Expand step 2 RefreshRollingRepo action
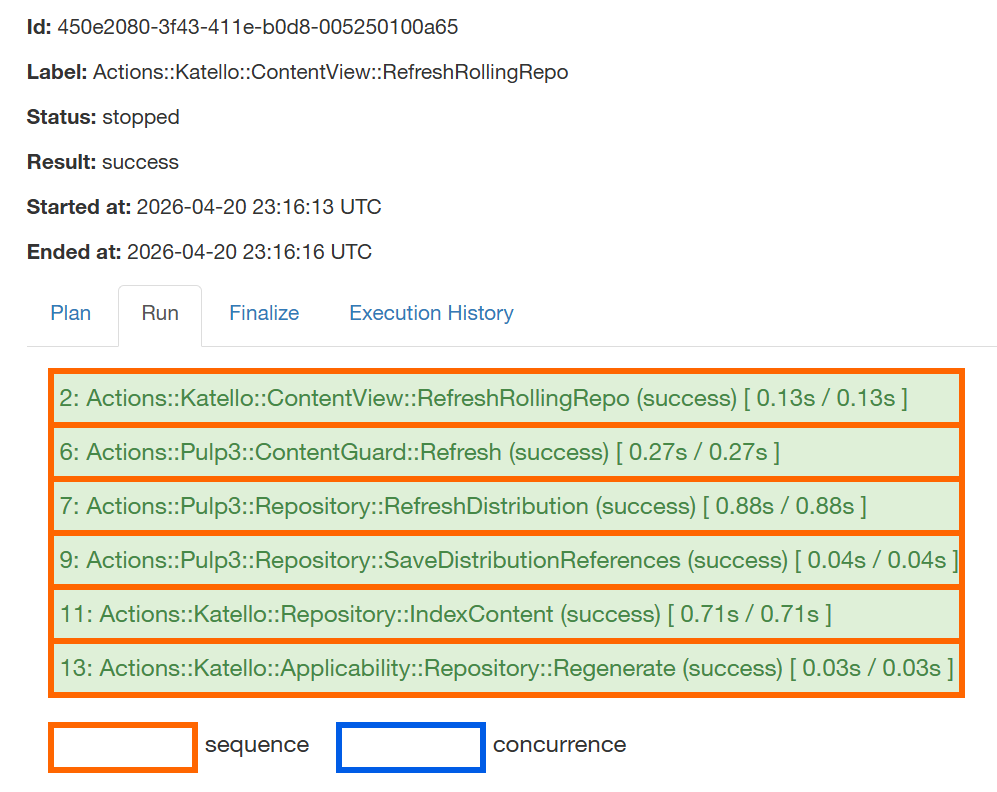997x792 pixels. coord(483,398)
